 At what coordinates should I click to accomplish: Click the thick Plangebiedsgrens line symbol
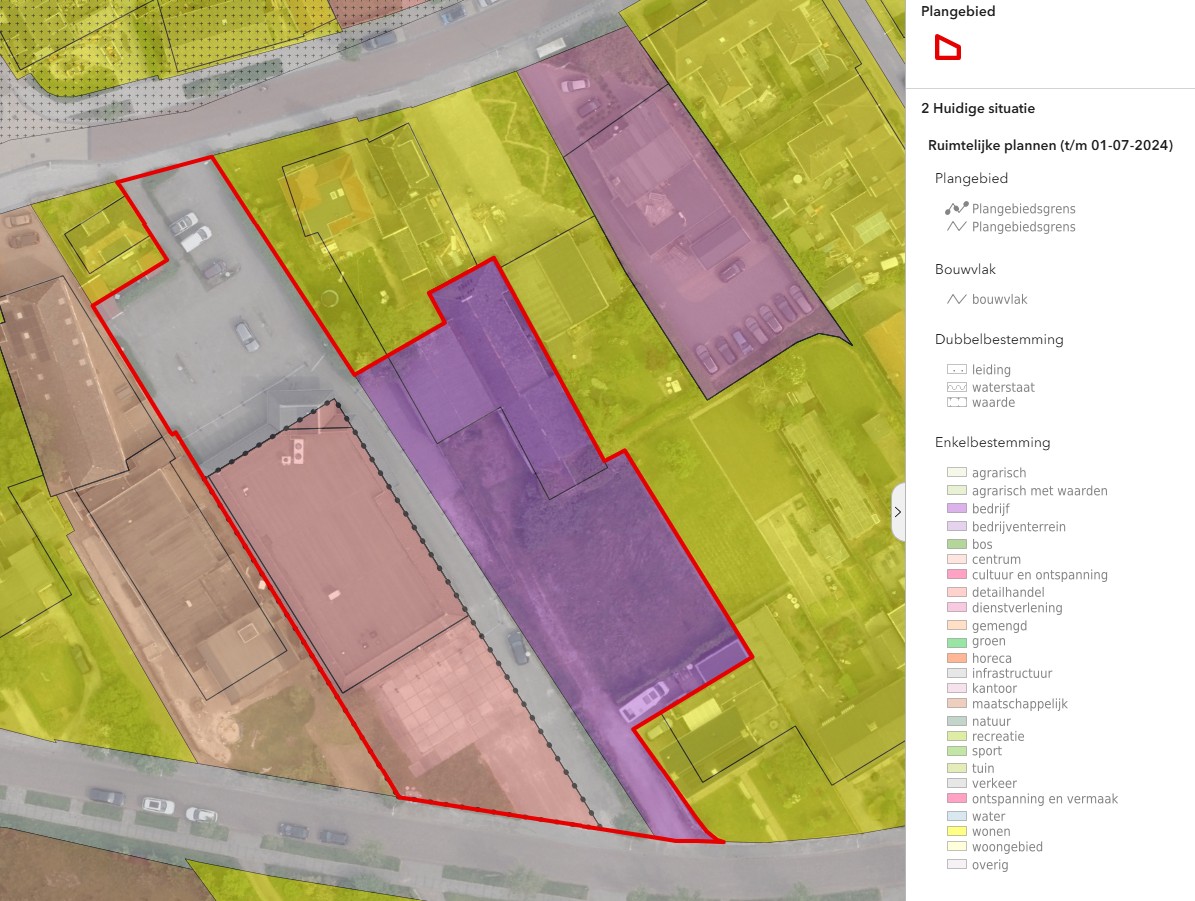point(956,208)
